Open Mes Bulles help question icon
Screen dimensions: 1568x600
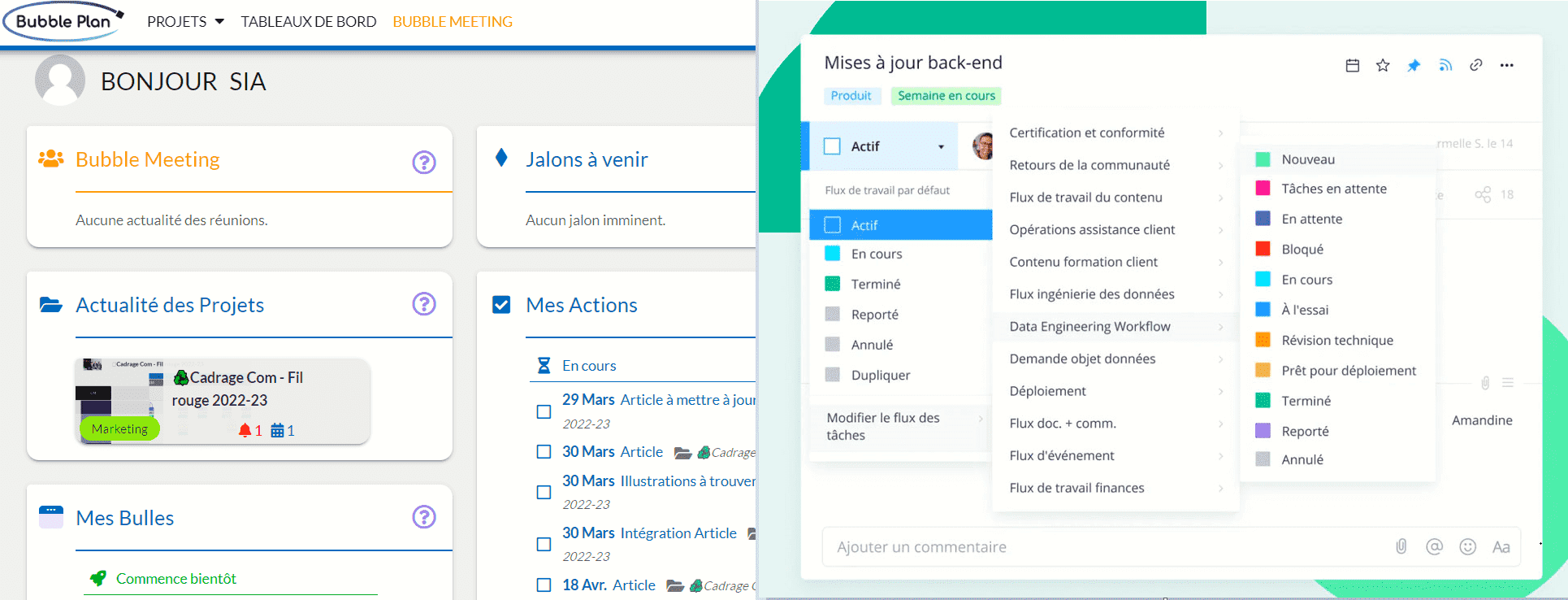click(424, 517)
